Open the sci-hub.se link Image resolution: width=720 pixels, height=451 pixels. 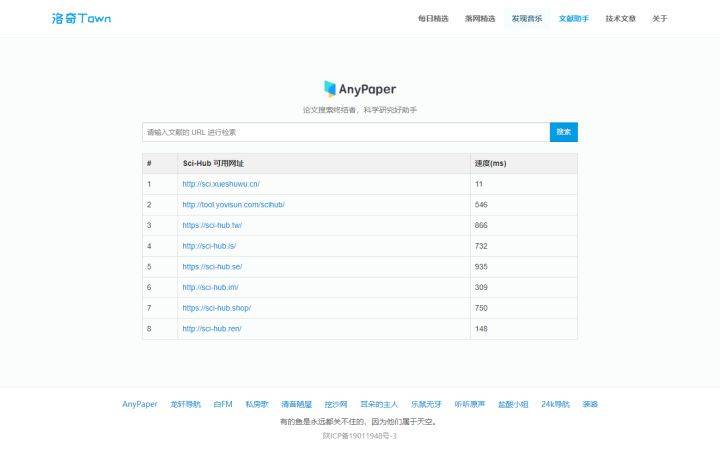(x=212, y=266)
